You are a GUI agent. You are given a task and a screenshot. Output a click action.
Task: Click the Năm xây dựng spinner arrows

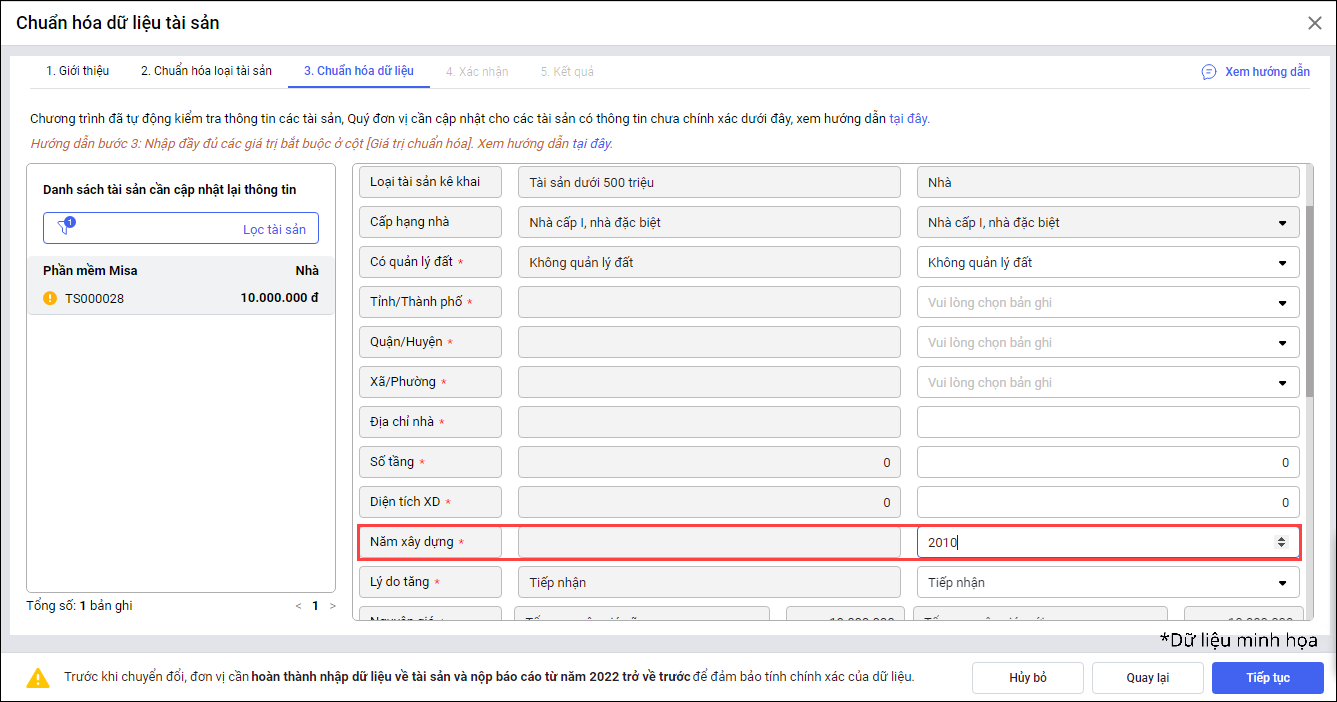tap(1281, 542)
